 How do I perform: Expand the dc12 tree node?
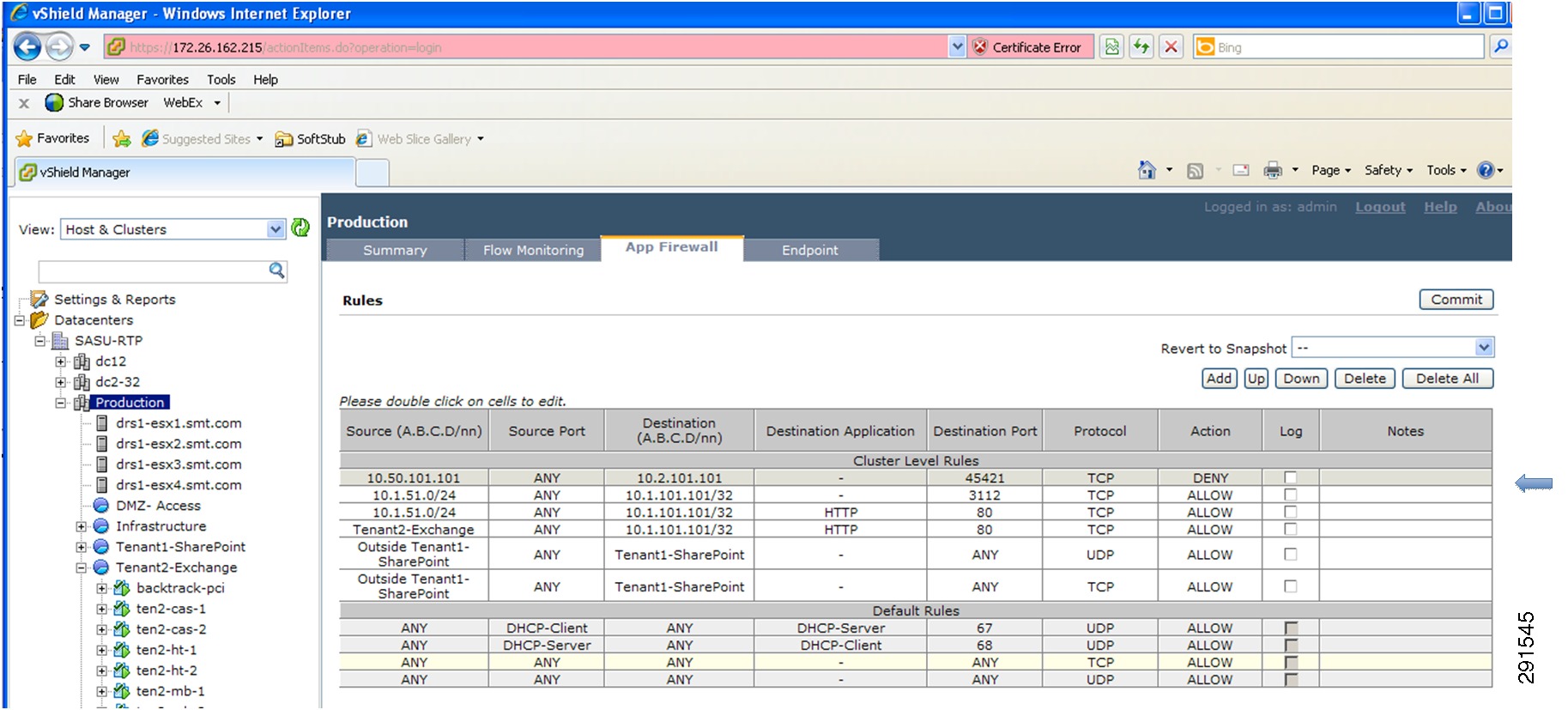(x=60, y=361)
